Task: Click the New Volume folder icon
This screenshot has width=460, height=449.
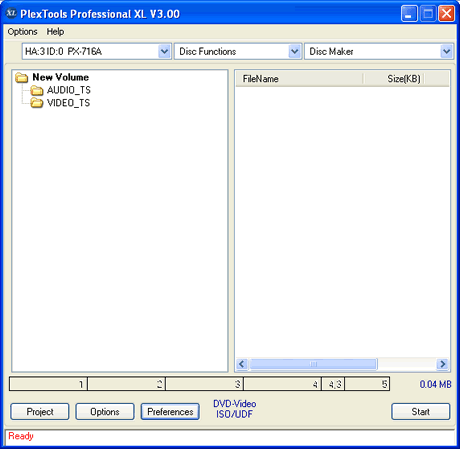Action: 22,78
